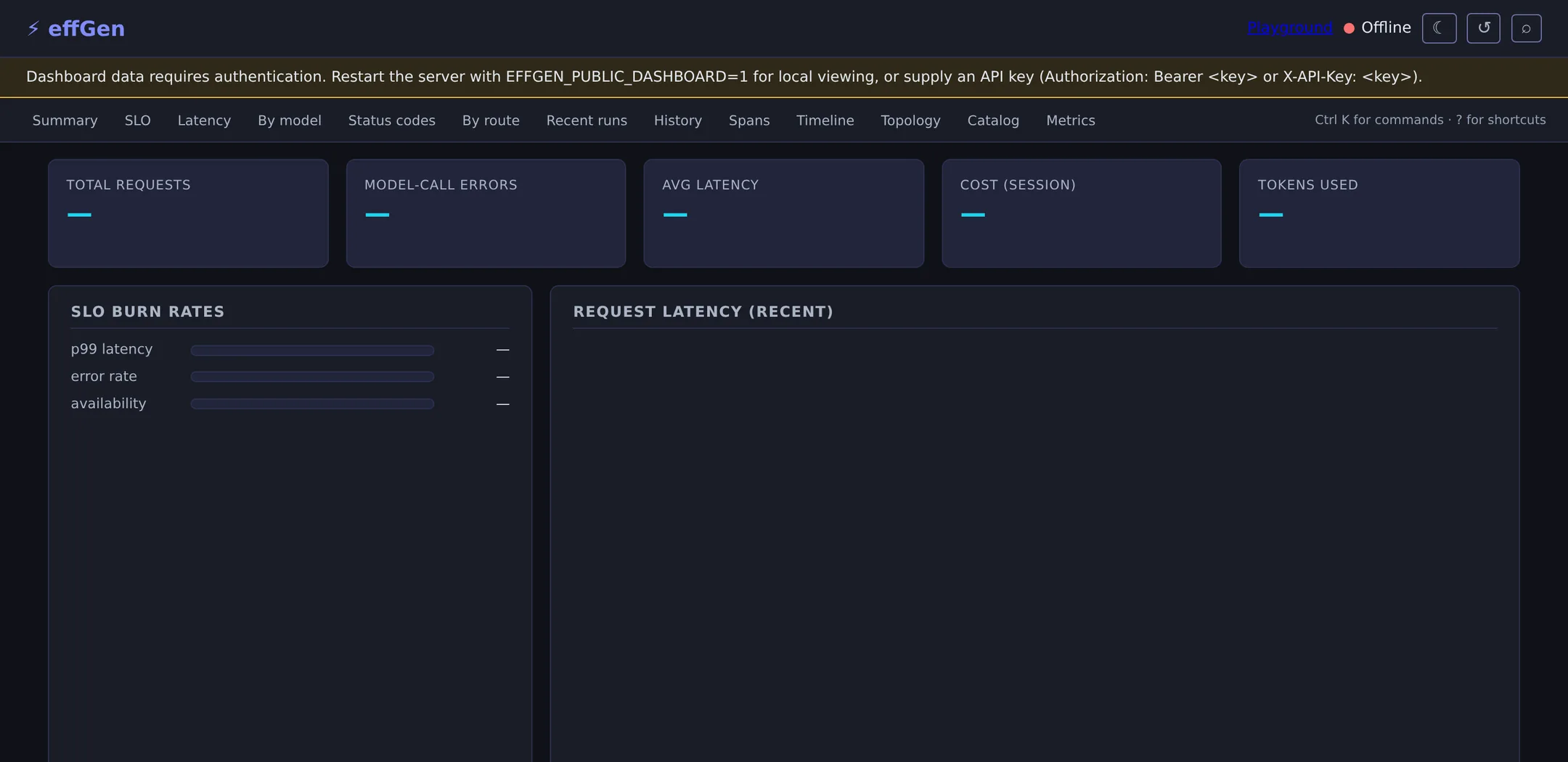
Task: Toggle dark mode with moon icon
Action: coord(1439,28)
